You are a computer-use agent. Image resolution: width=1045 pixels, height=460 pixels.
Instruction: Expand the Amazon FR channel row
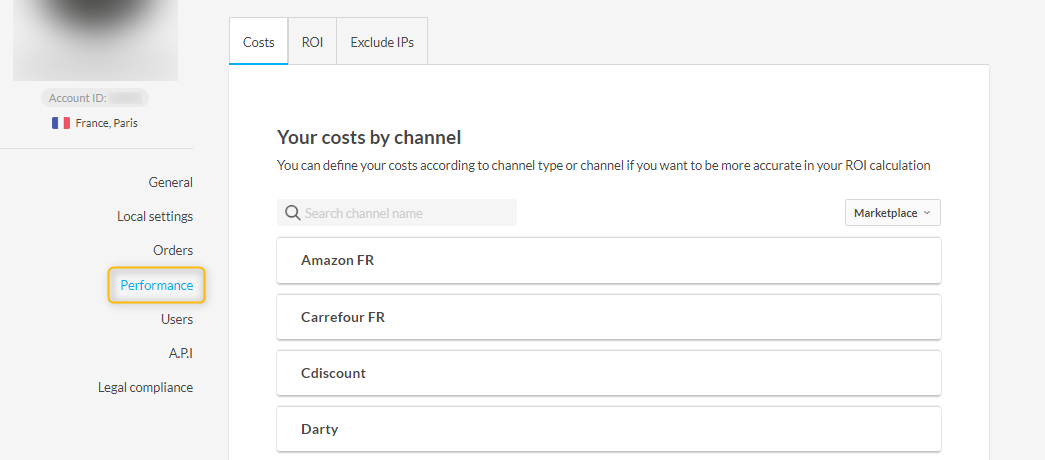pos(608,260)
